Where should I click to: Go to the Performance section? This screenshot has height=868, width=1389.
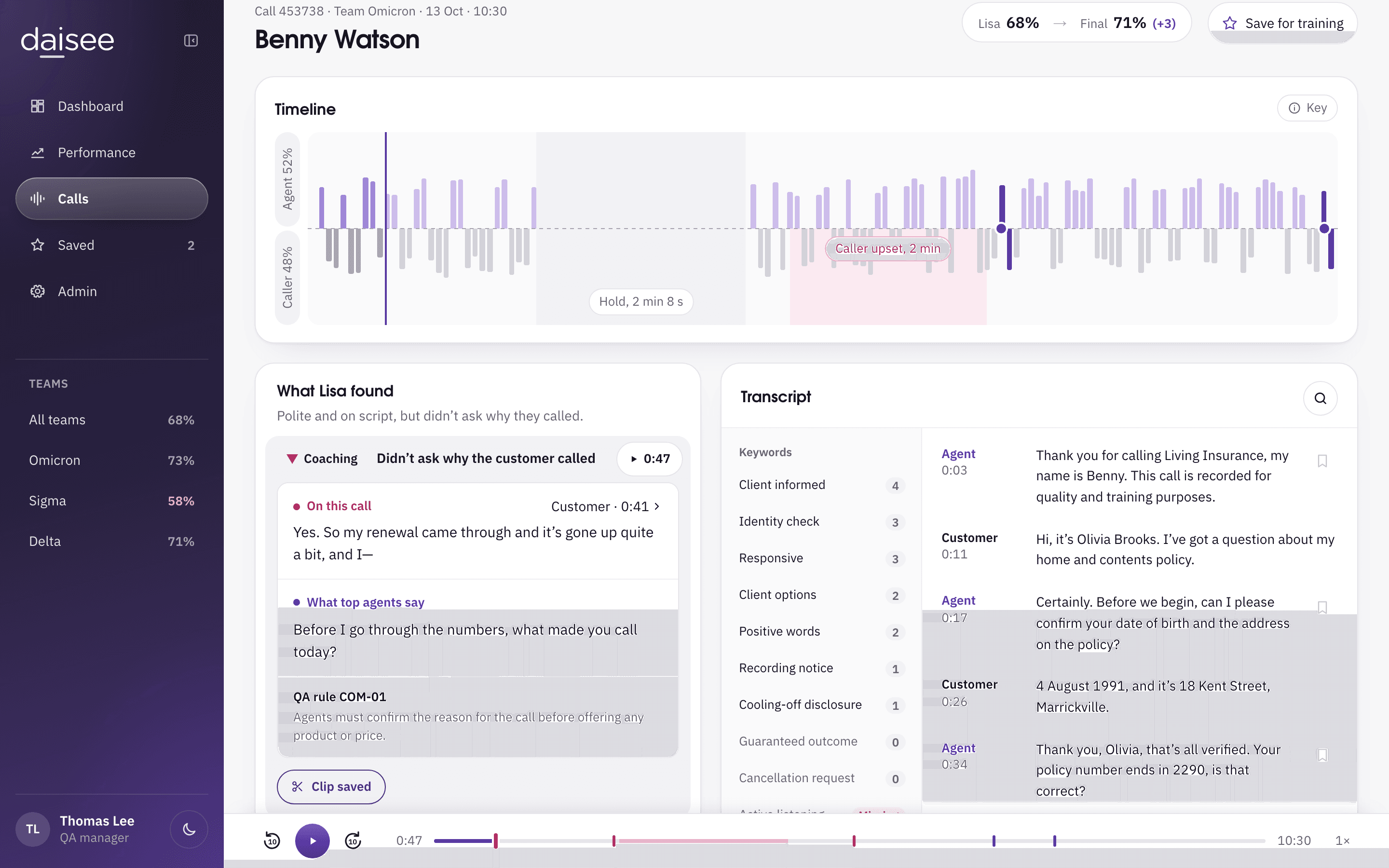coord(111,153)
